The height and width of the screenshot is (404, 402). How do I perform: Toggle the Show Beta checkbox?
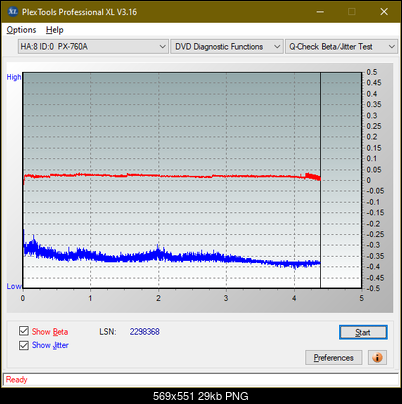24,331
